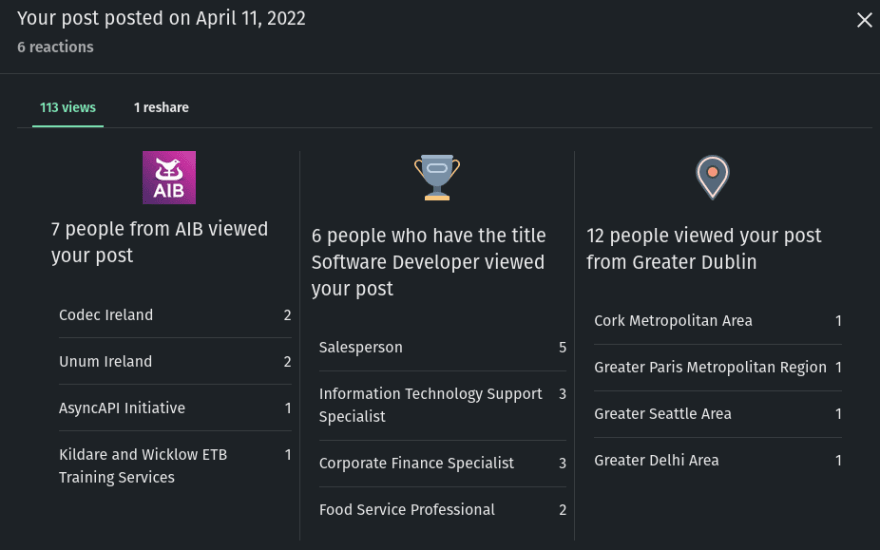This screenshot has height=550, width=880.
Task: Select Greater Paris Metropolitan Region row
Action: [x=718, y=368]
